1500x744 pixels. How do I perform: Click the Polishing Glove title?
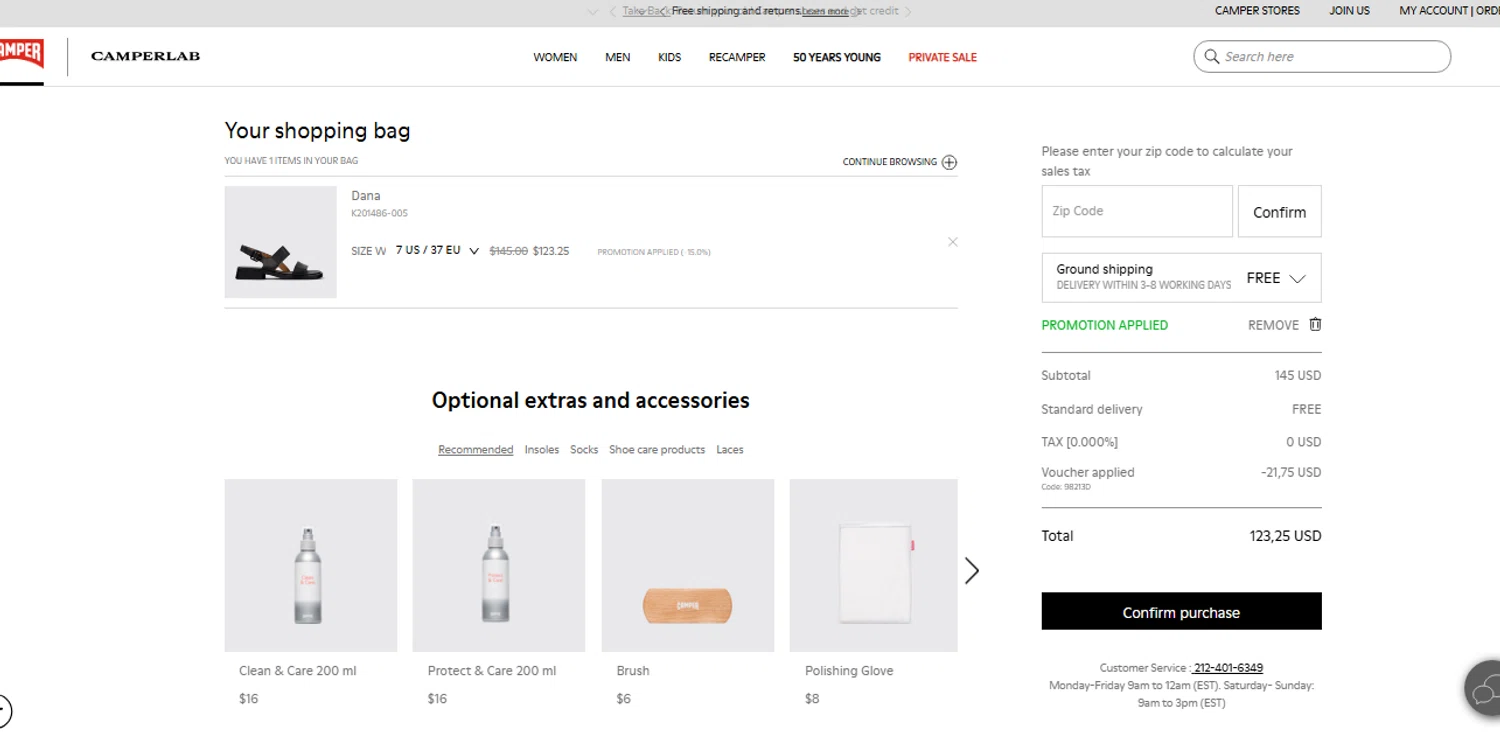click(x=849, y=671)
